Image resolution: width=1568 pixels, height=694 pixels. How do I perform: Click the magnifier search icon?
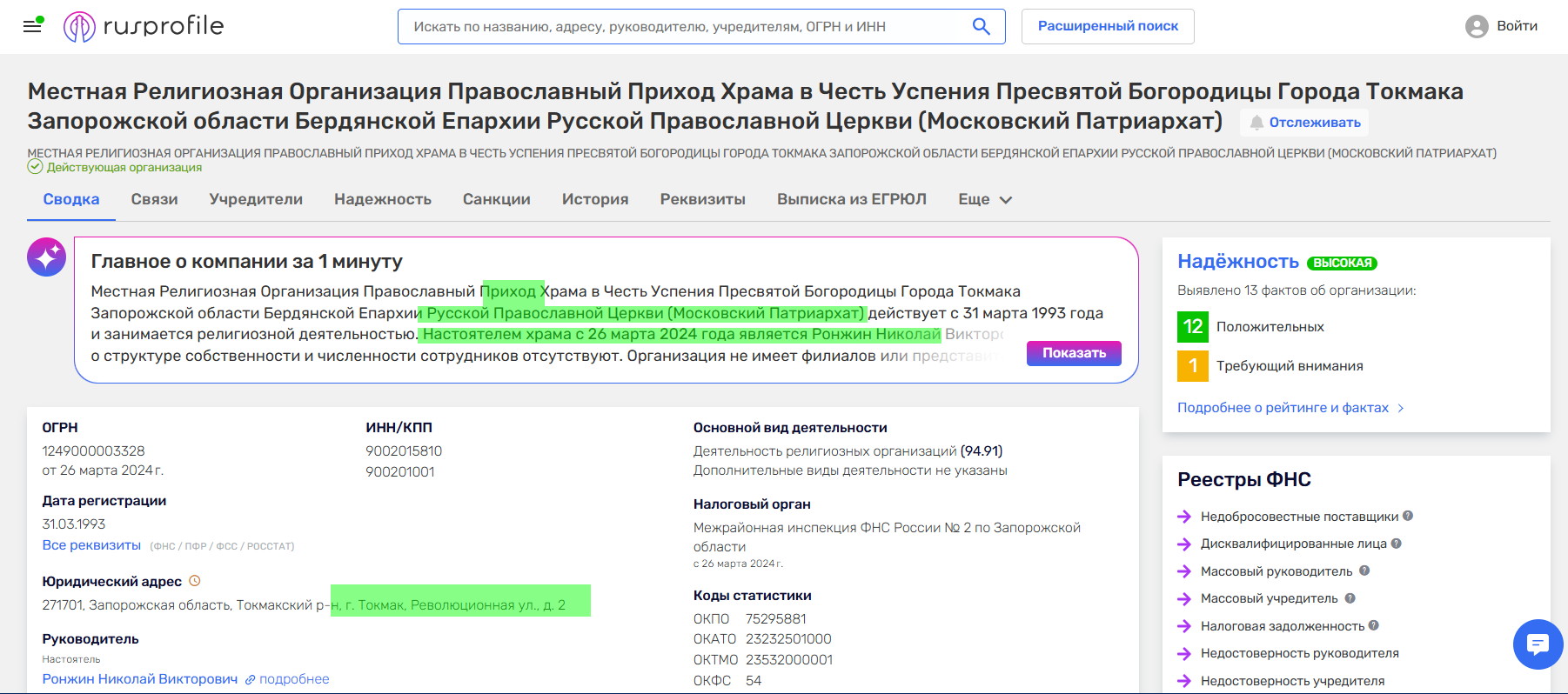click(x=981, y=27)
